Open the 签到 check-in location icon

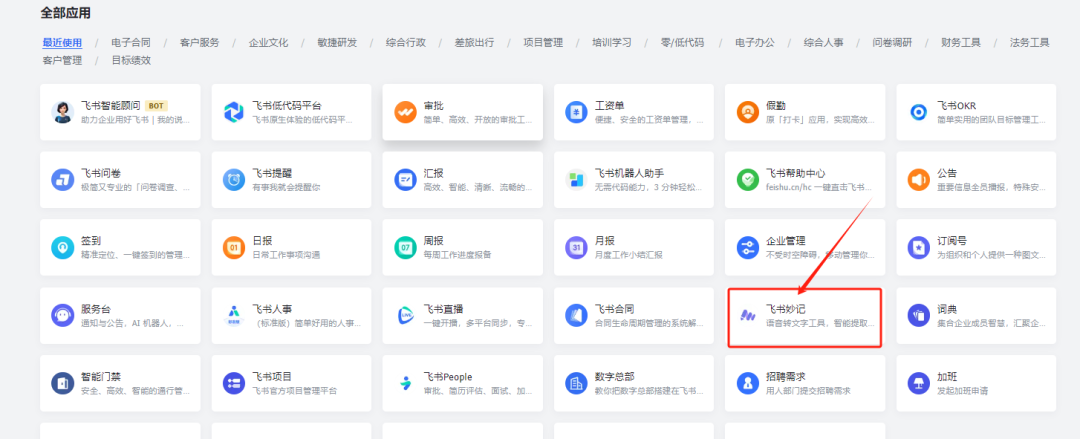[x=63, y=247]
